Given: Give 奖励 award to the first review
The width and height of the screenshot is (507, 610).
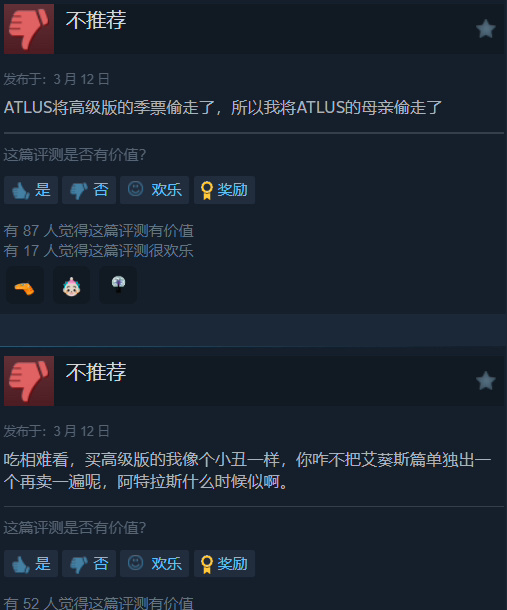Looking at the screenshot, I should [225, 190].
